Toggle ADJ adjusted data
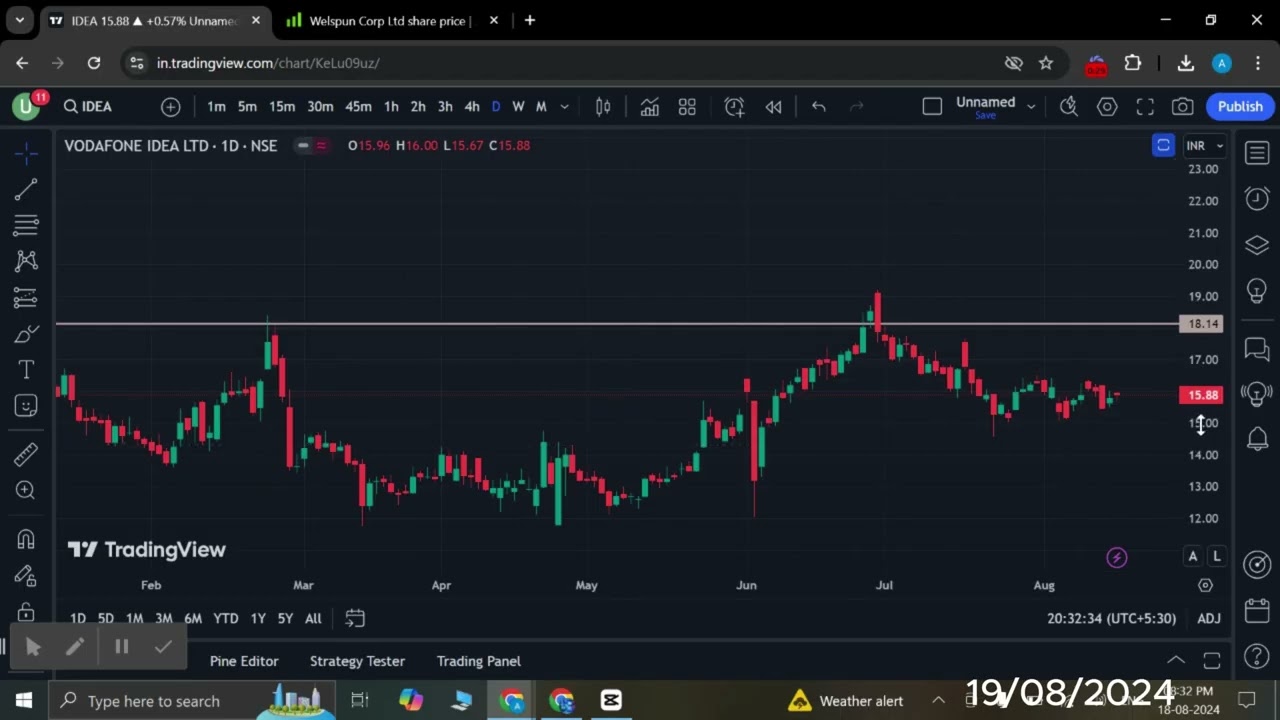1280x720 pixels. [x=1209, y=618]
